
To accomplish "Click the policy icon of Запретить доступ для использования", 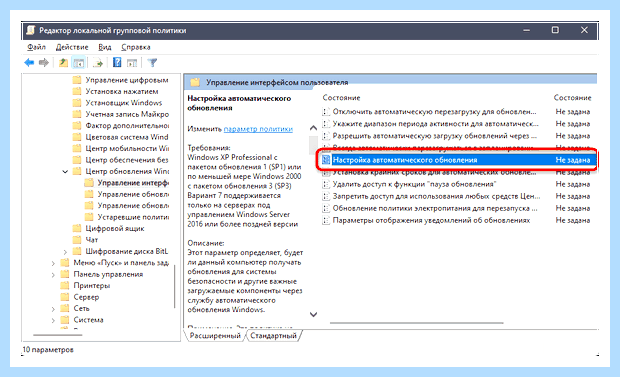I will pos(326,196).
